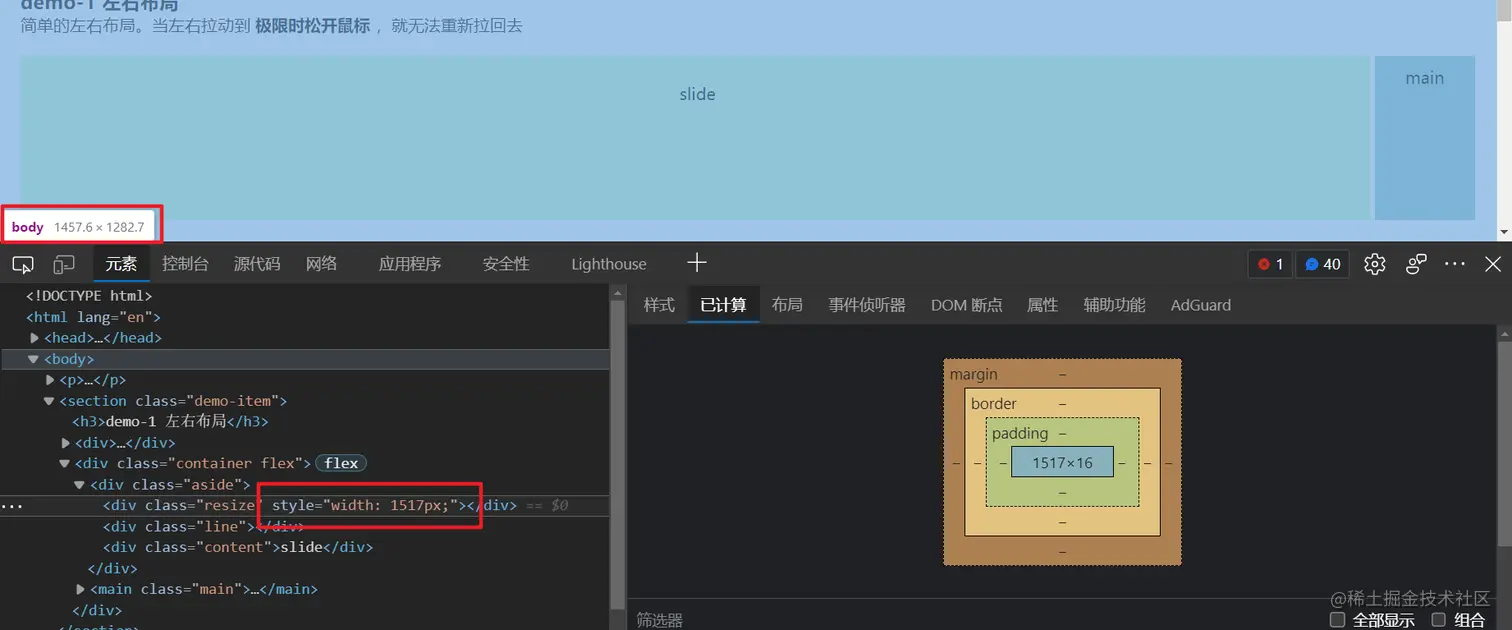Open the 属性 sidebar tab
Viewport: 1512px width, 630px height.
(1042, 305)
